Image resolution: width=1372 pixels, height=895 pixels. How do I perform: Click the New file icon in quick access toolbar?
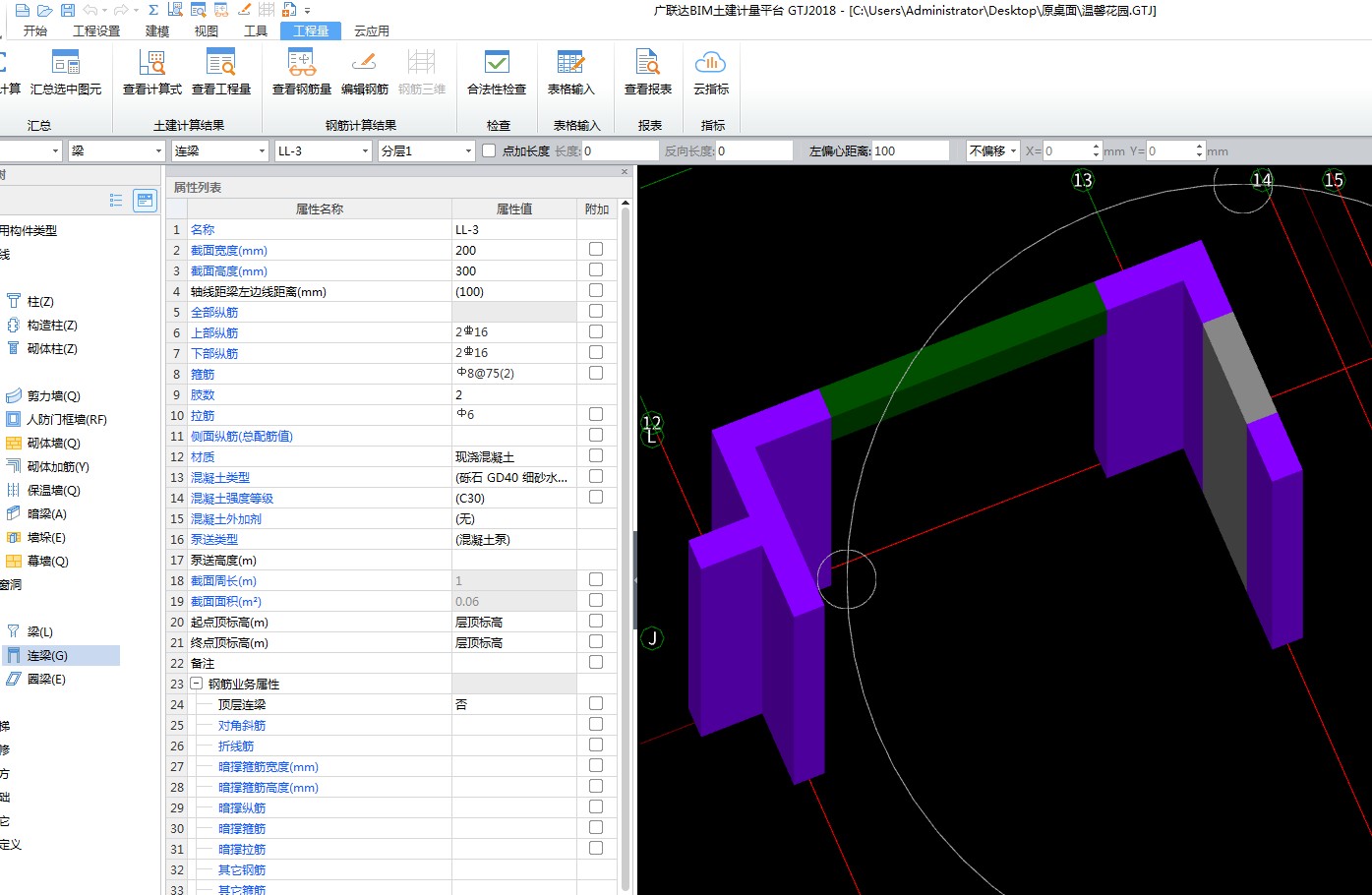coord(22,10)
